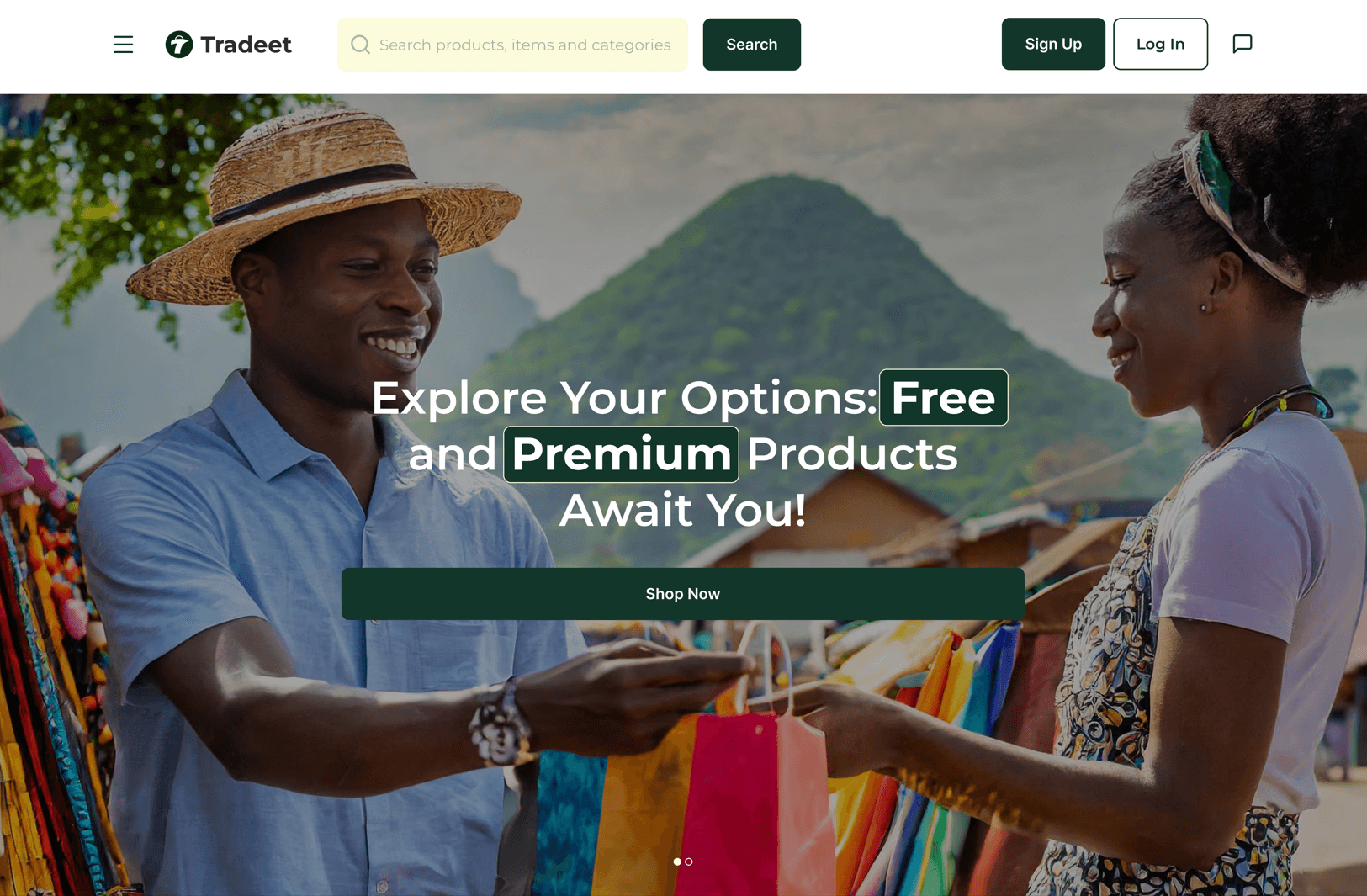This screenshot has width=1367, height=896.
Task: Click the Tradeet leaf logo icon
Action: (x=179, y=45)
